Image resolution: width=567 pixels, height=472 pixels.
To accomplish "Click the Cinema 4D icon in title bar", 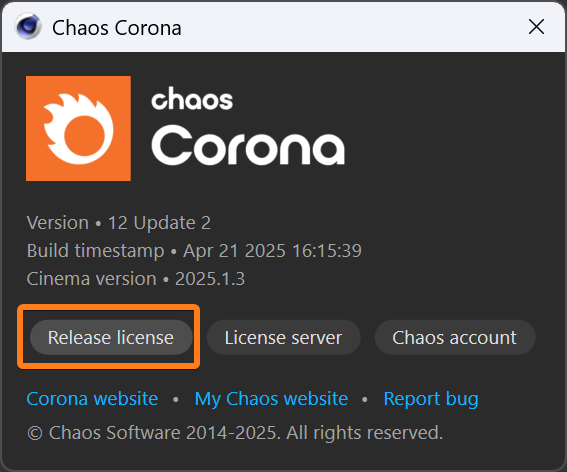I will pos(28,26).
